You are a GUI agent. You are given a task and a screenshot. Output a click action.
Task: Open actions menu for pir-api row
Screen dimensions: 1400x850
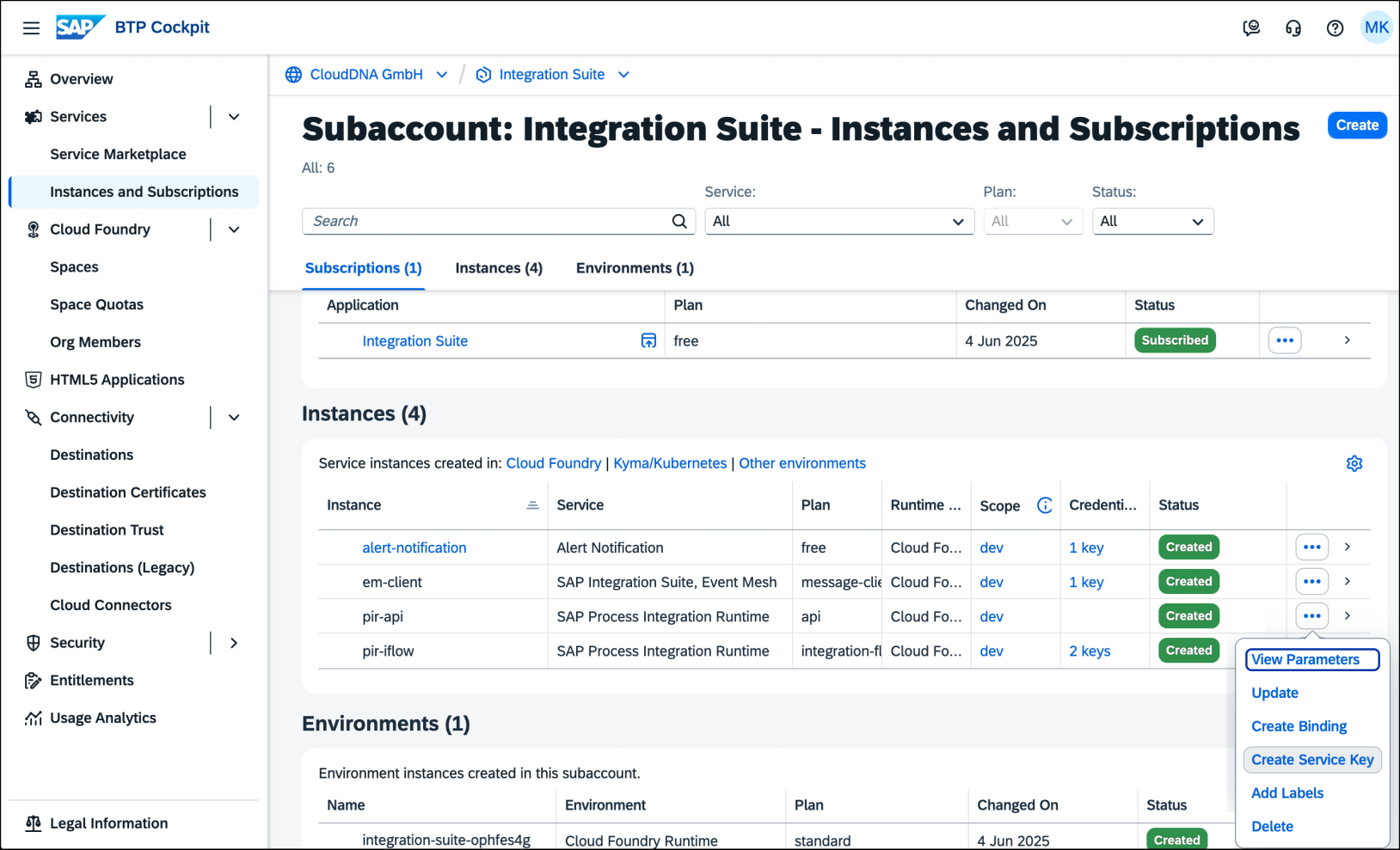click(x=1311, y=615)
